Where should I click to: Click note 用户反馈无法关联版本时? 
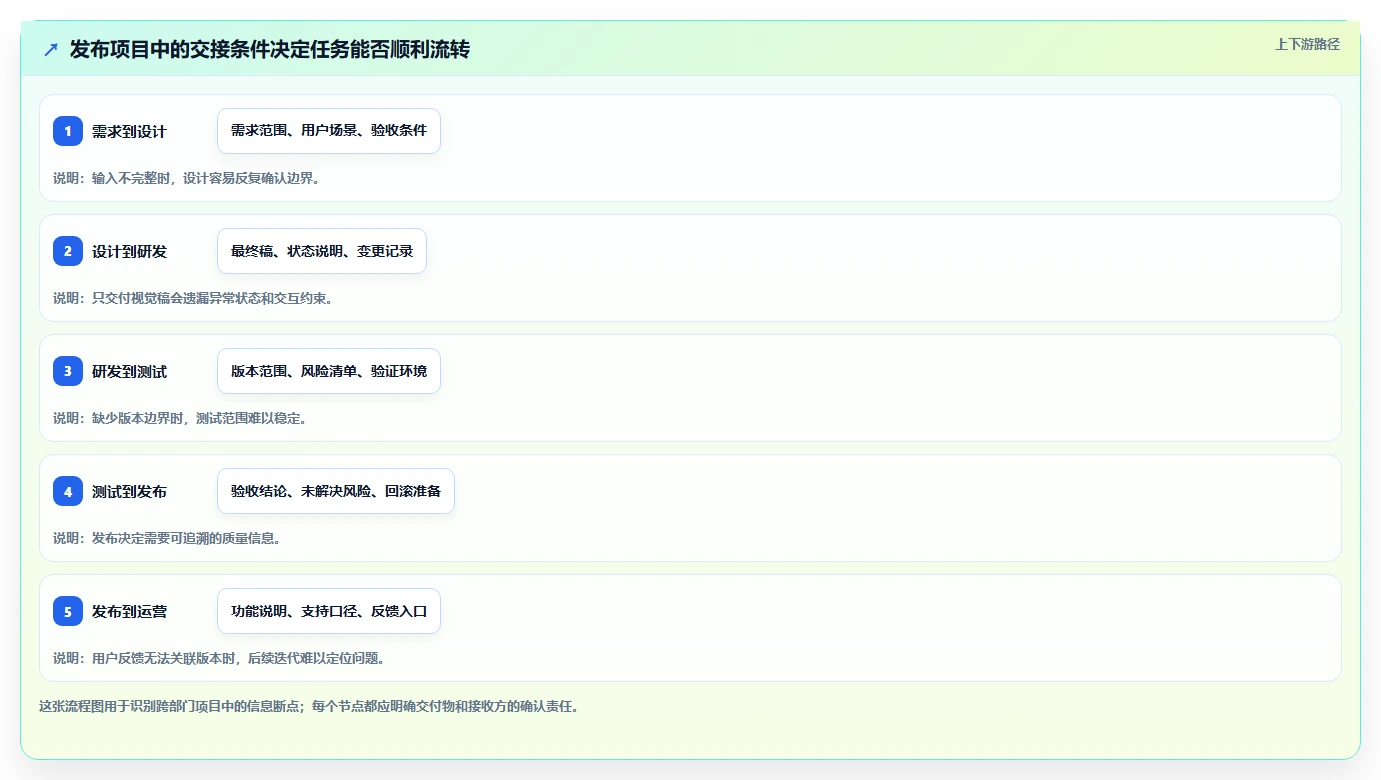pyautogui.click(x=219, y=658)
